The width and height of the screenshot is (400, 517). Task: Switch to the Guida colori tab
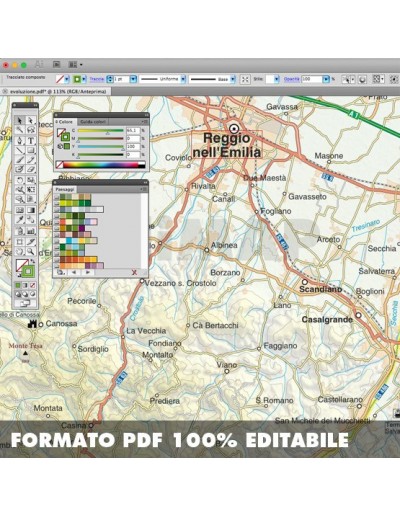pyautogui.click(x=93, y=122)
